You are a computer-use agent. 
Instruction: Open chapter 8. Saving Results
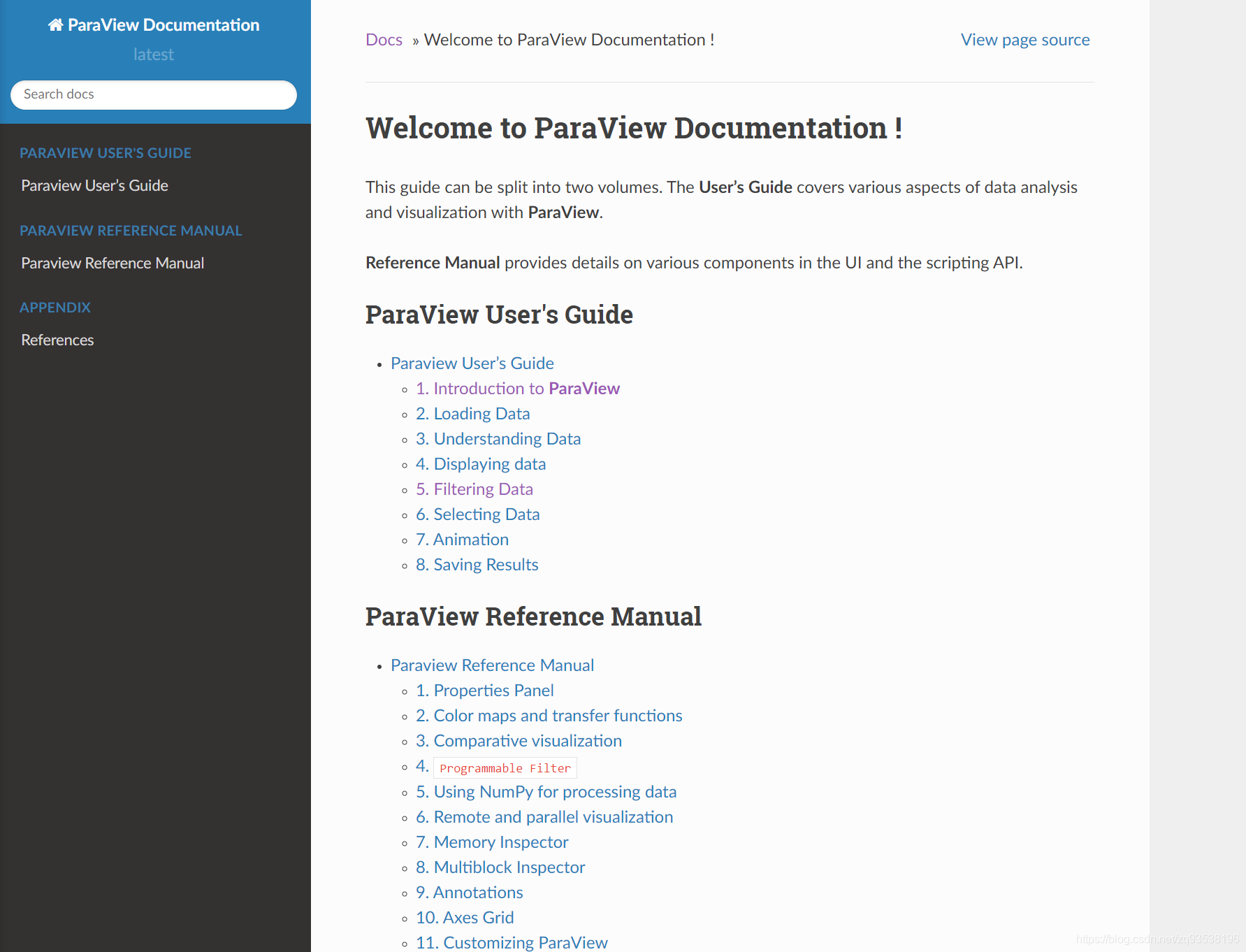477,564
